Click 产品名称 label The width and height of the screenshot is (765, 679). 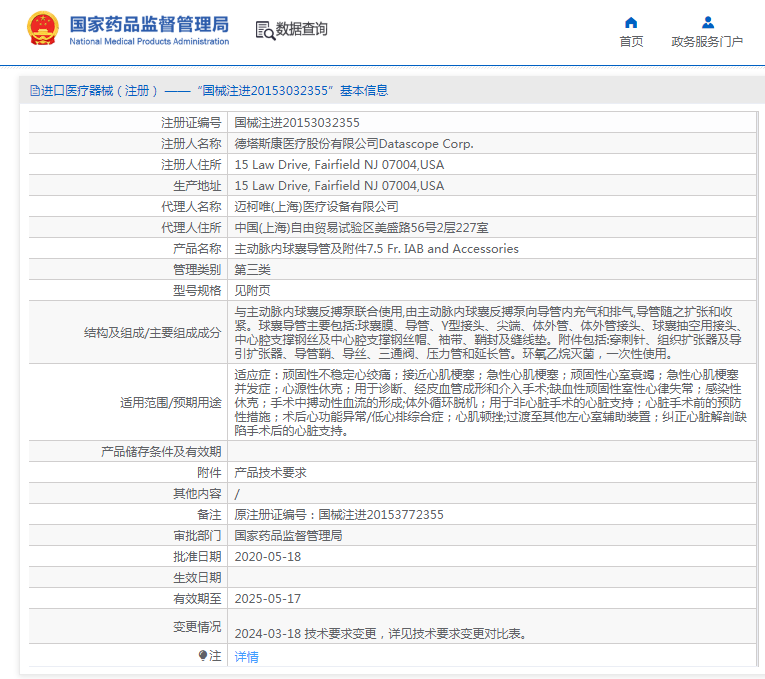[x=197, y=249]
